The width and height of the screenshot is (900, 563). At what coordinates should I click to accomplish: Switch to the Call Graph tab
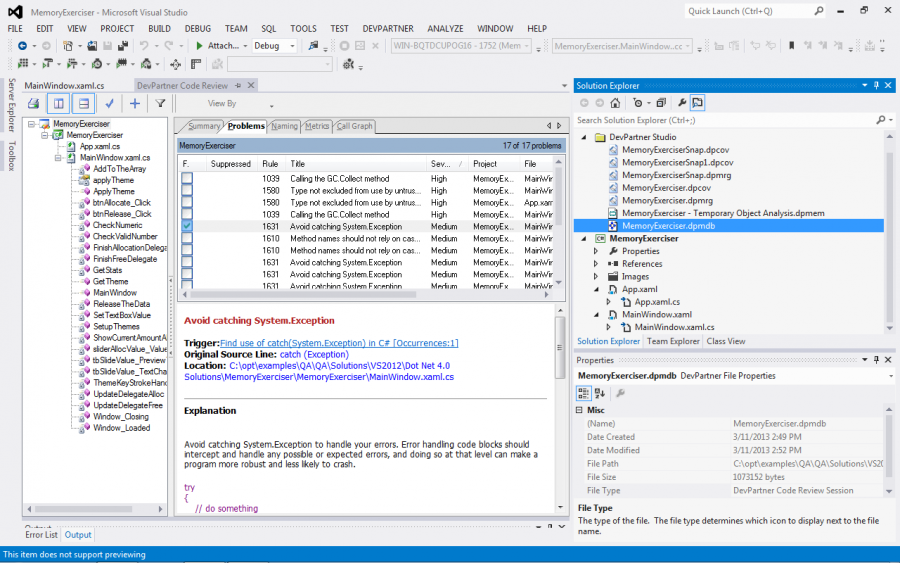[x=355, y=126]
